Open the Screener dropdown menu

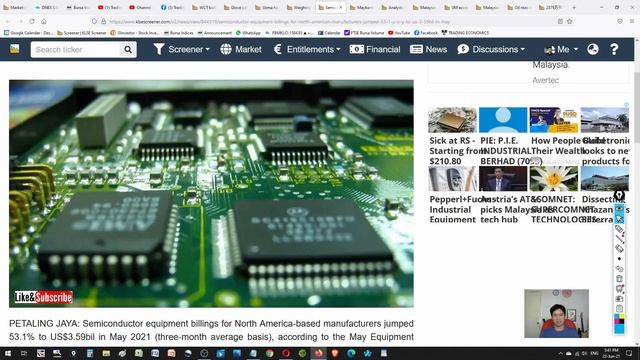tap(182, 49)
